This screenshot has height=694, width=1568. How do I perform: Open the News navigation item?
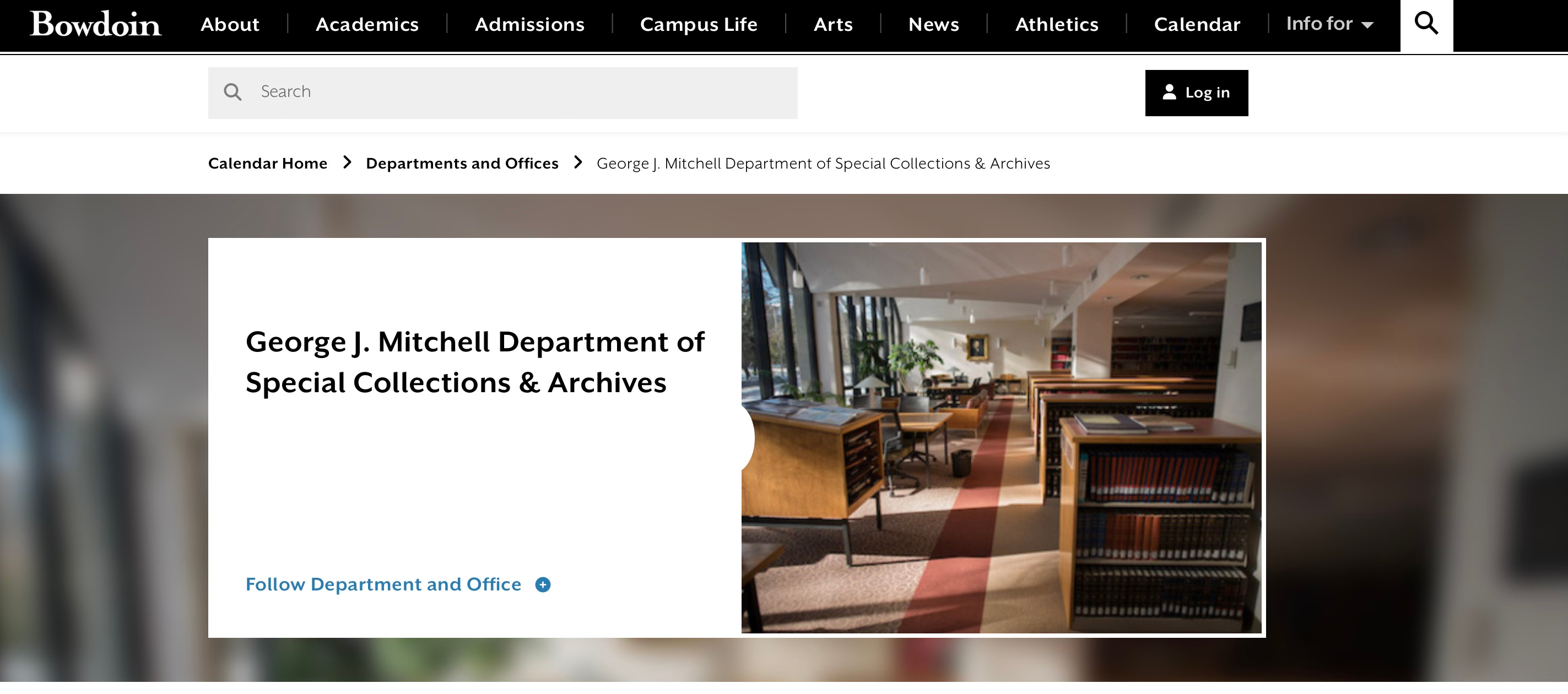(x=933, y=24)
